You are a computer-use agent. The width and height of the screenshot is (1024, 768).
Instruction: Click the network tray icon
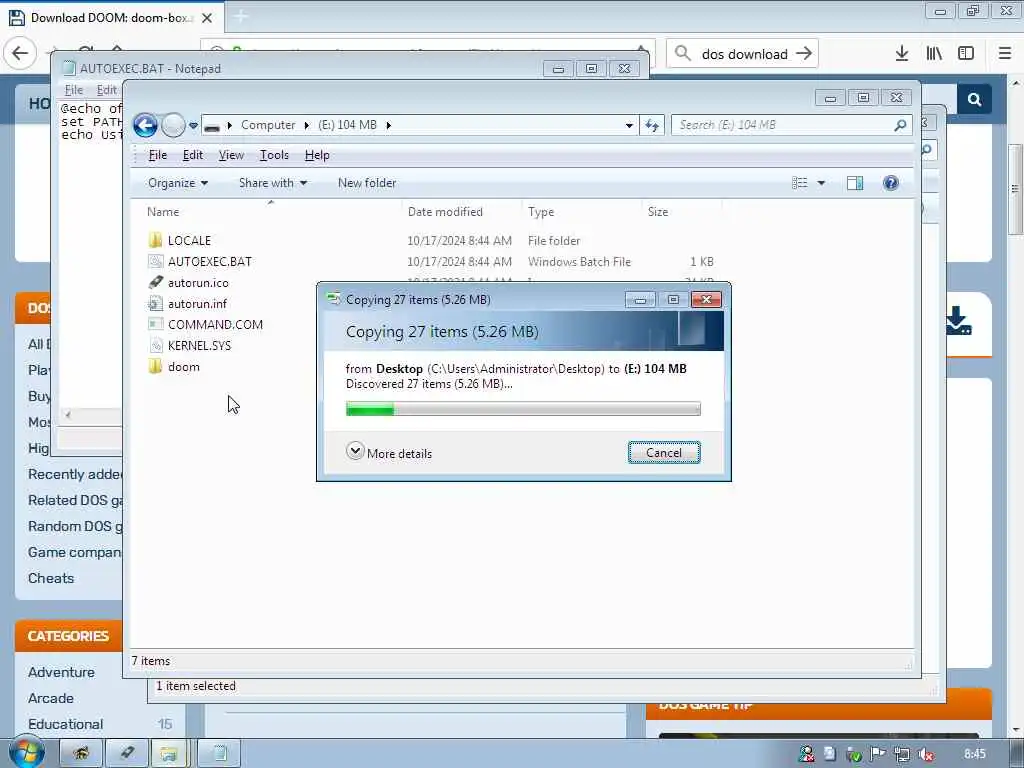tap(902, 755)
